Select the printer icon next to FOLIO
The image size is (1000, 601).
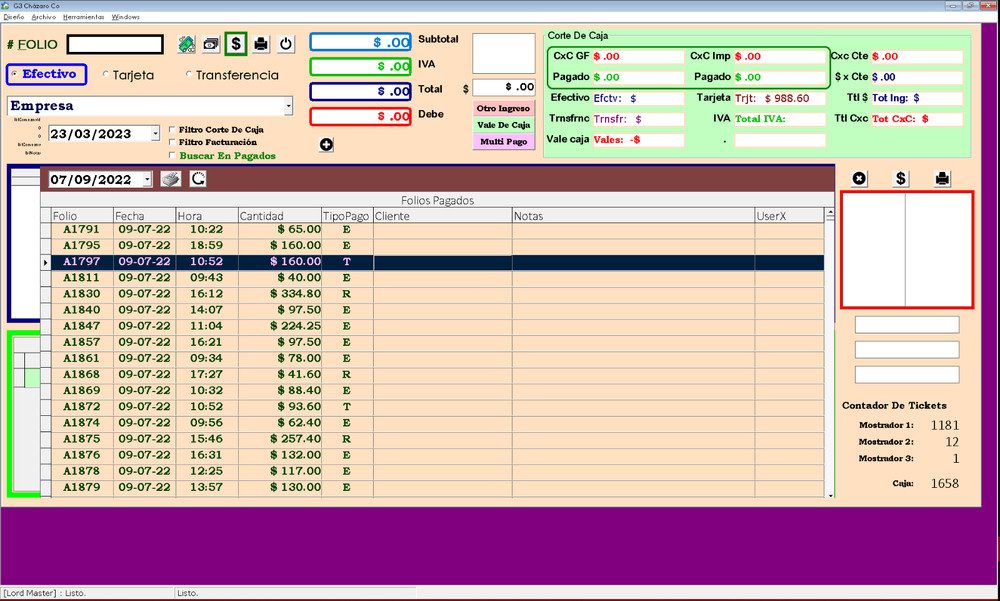click(x=260, y=43)
